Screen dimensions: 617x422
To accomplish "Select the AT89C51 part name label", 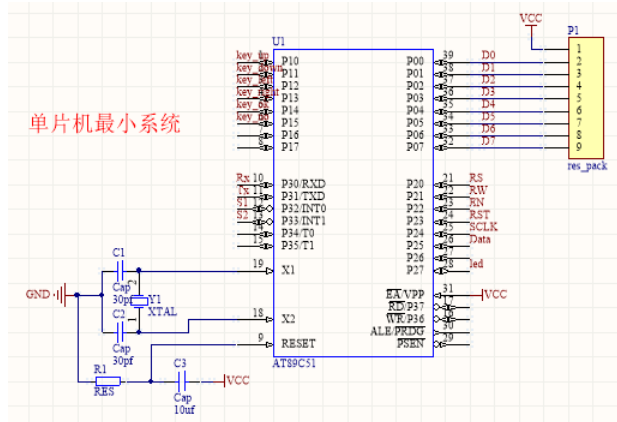I will click(x=294, y=363).
